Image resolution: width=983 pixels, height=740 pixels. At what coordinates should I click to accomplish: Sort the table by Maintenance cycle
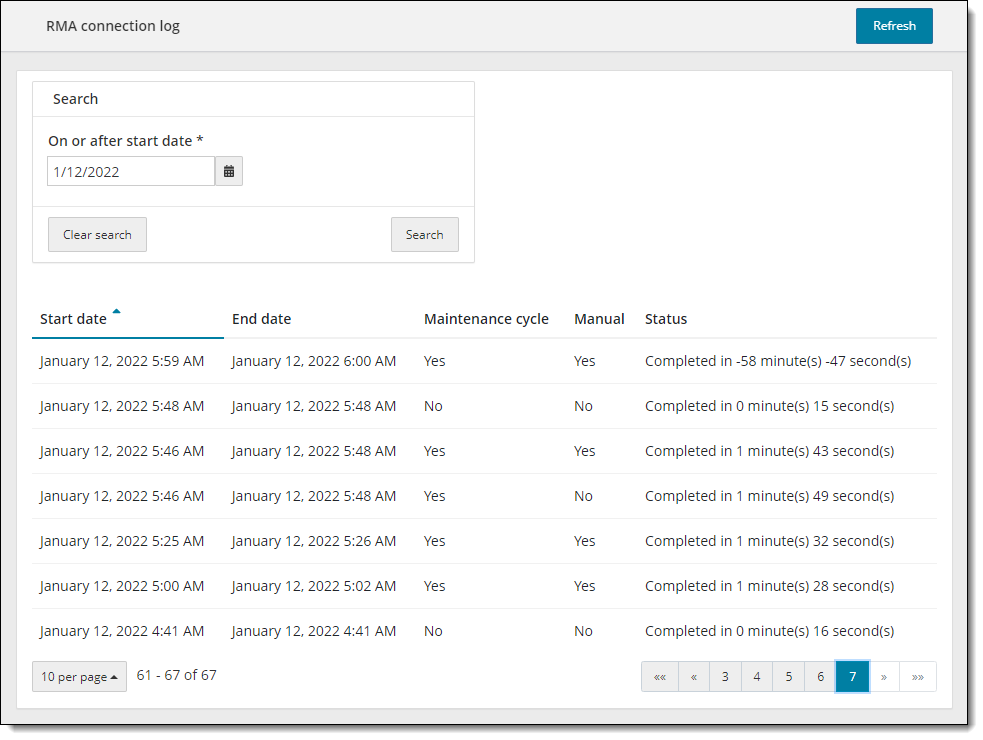click(486, 318)
